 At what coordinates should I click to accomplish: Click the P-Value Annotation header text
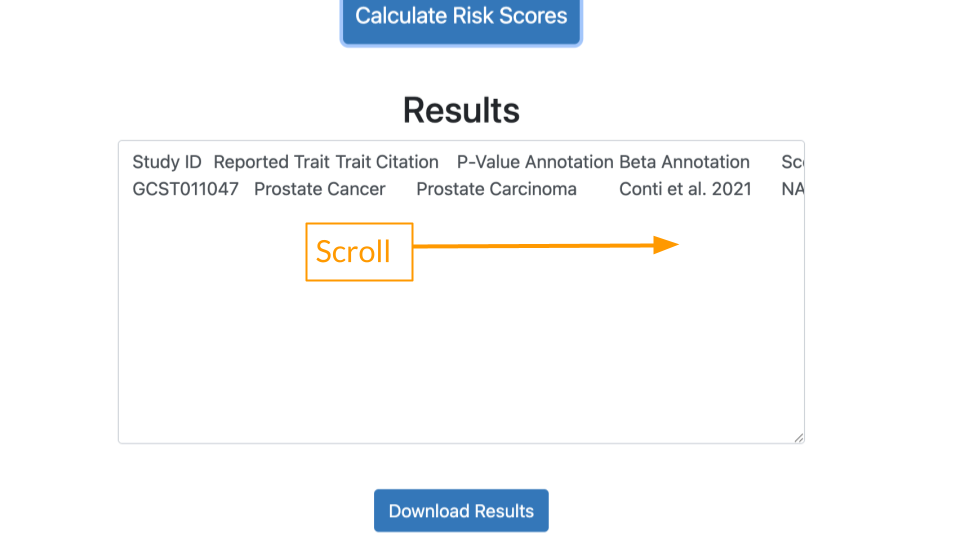pos(535,162)
